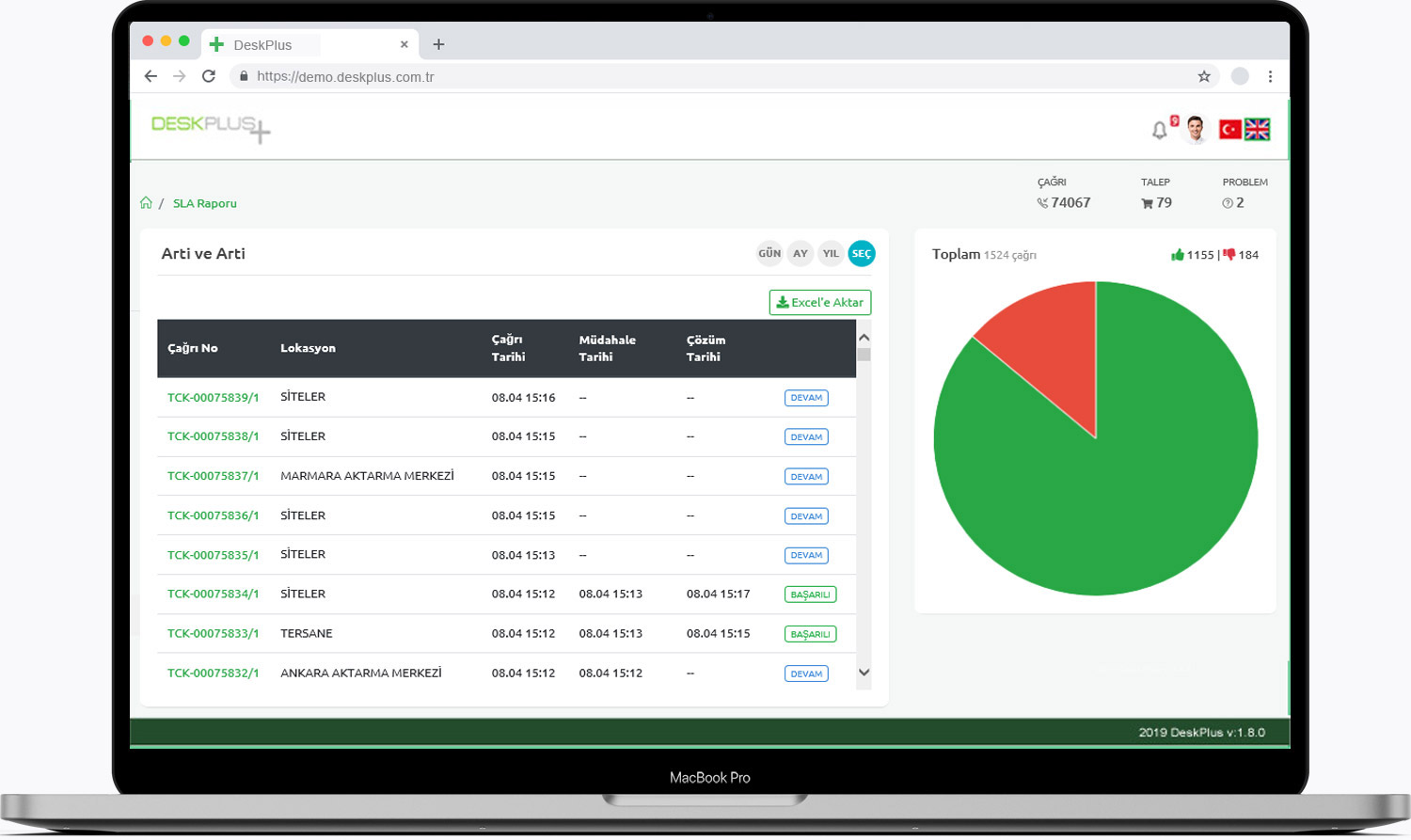
Task: Open ticket TCK-00075837/1
Action: click(x=213, y=476)
